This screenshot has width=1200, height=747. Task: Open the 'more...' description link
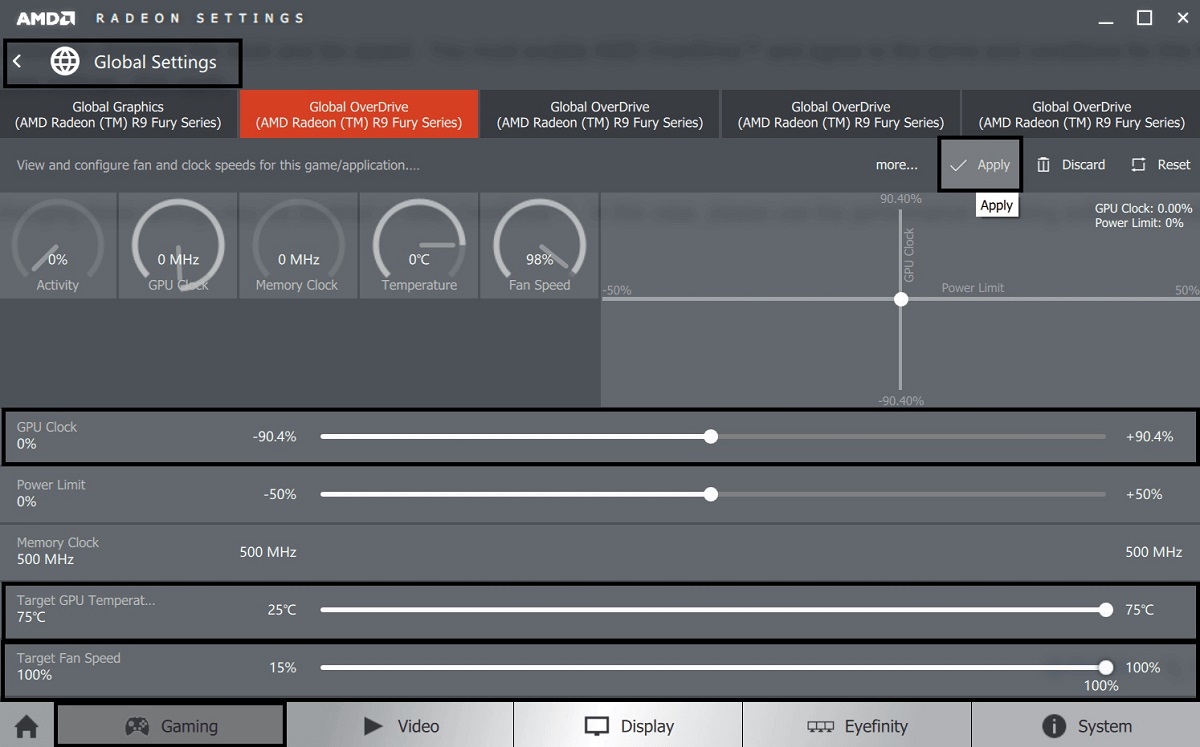tap(897, 165)
